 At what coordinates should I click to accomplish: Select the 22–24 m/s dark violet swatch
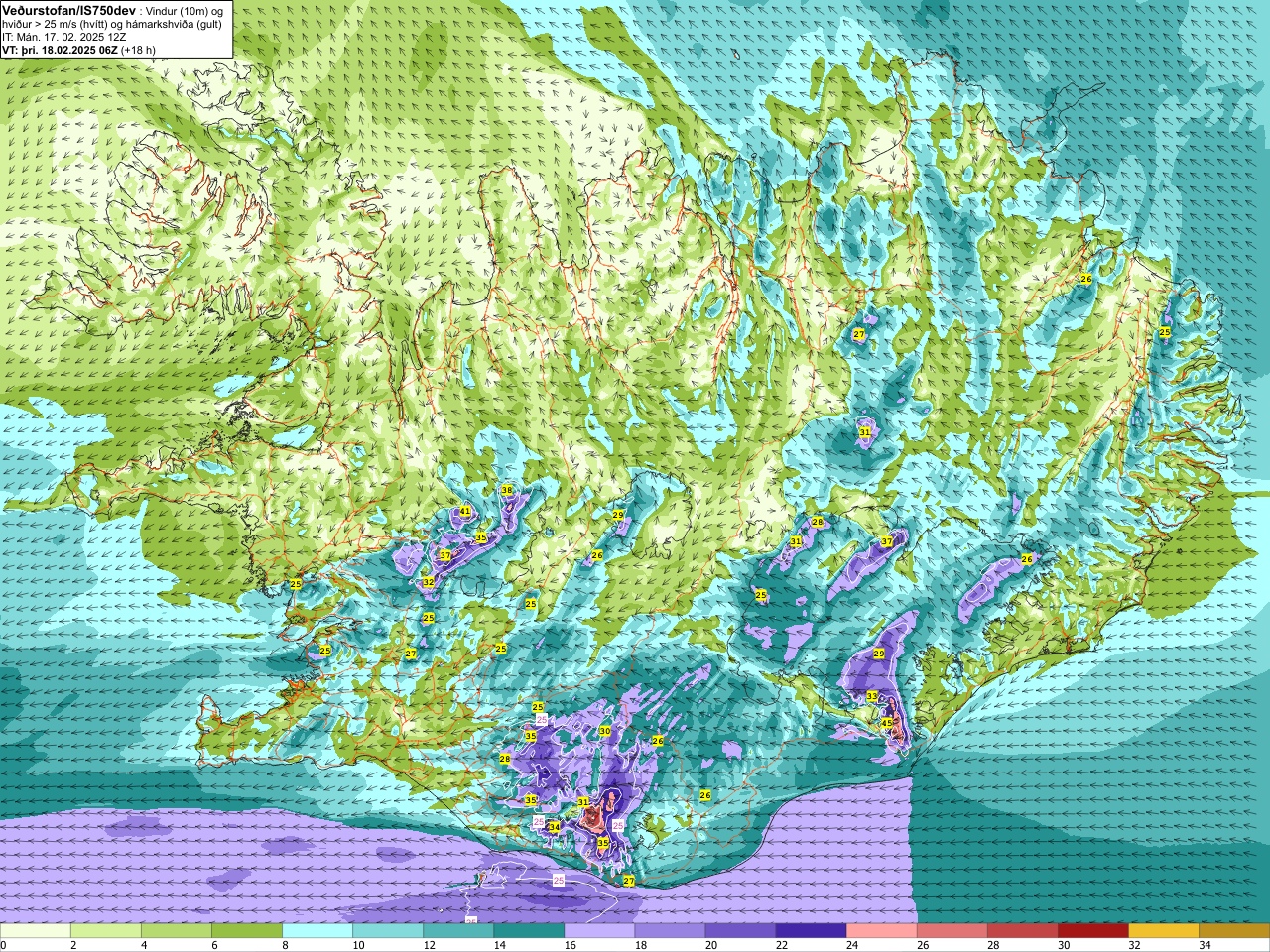point(811,931)
